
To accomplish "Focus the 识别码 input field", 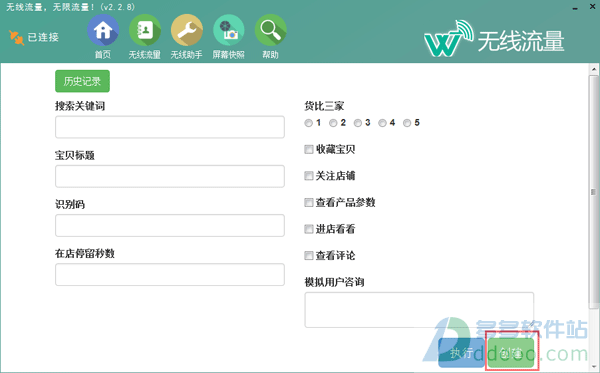I will pos(170,225).
